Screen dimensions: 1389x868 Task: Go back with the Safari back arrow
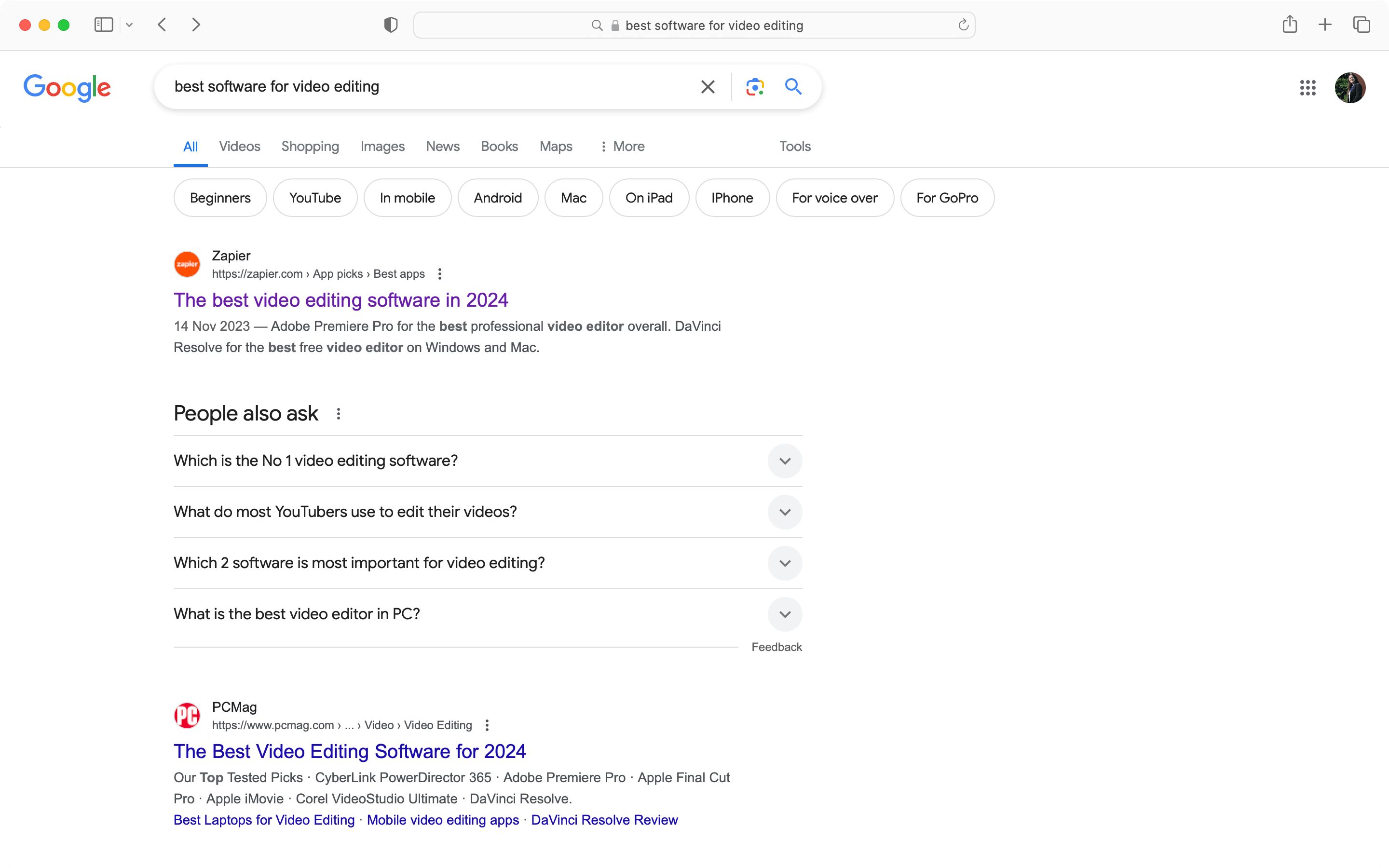(163, 25)
